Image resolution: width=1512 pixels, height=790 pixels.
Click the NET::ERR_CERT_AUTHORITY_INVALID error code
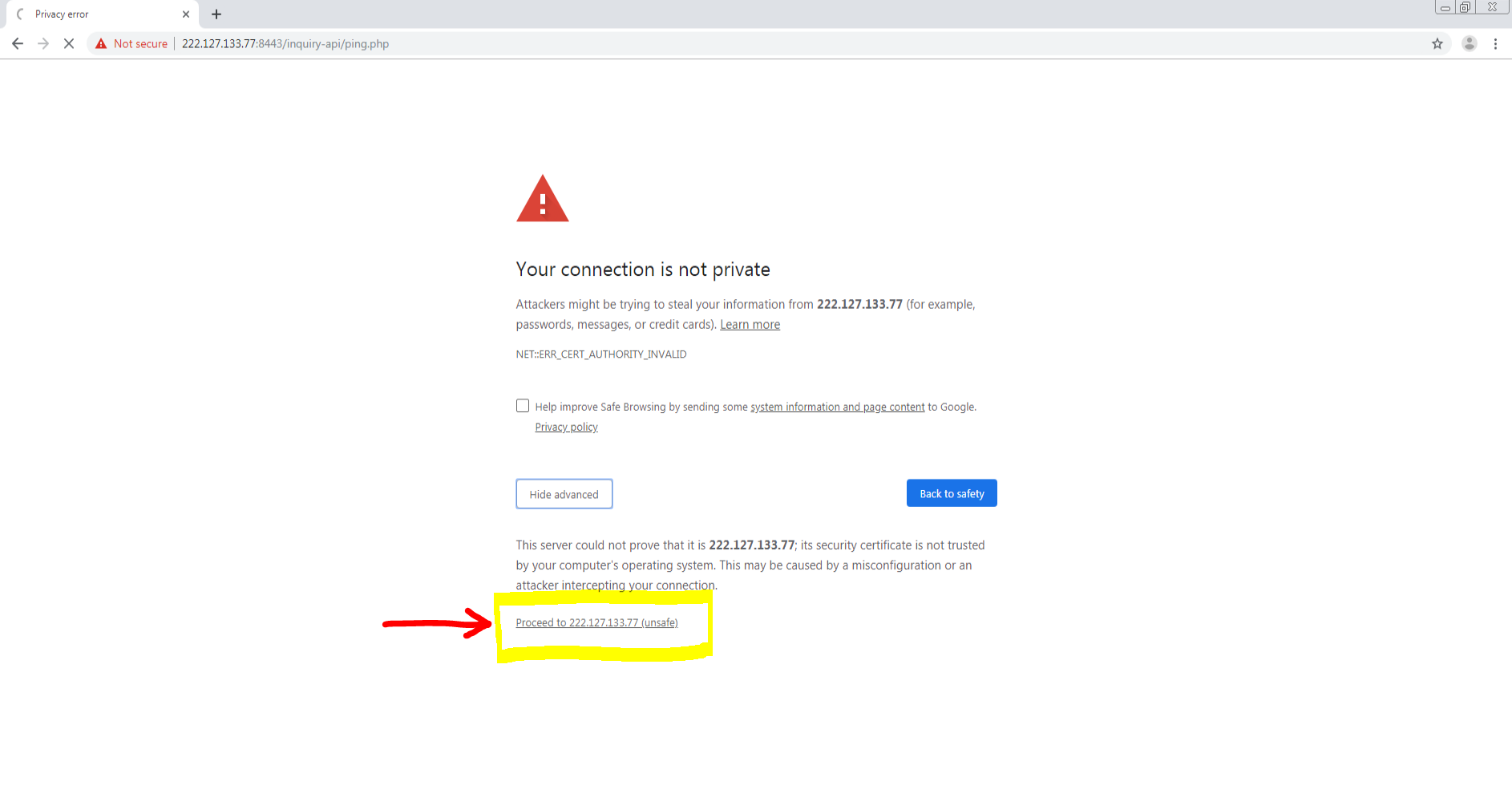[x=601, y=354]
